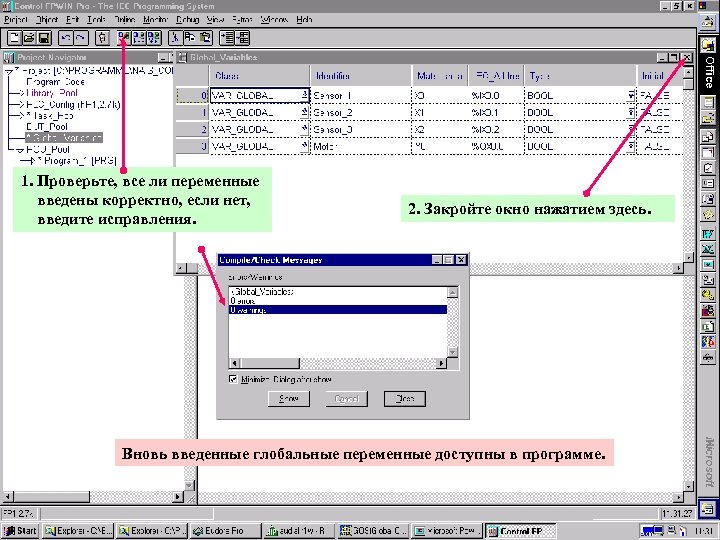Click the Redo toolbar icon
Viewport: 720px width, 540px height.
(81, 38)
